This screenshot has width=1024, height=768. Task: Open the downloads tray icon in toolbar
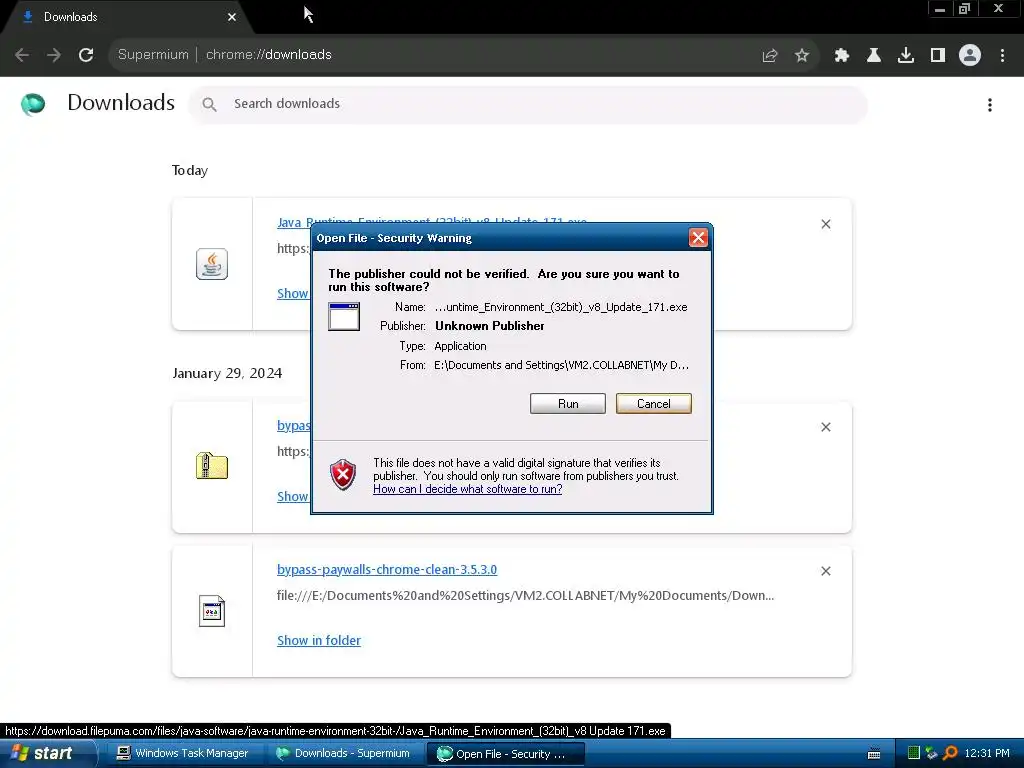click(906, 56)
